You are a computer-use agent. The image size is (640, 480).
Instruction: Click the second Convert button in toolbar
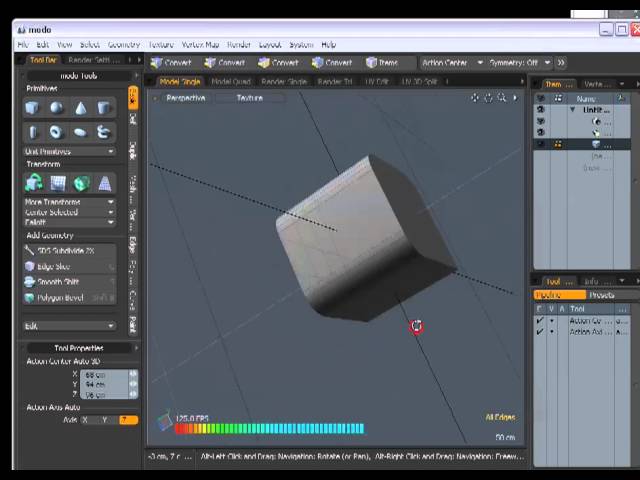[225, 62]
